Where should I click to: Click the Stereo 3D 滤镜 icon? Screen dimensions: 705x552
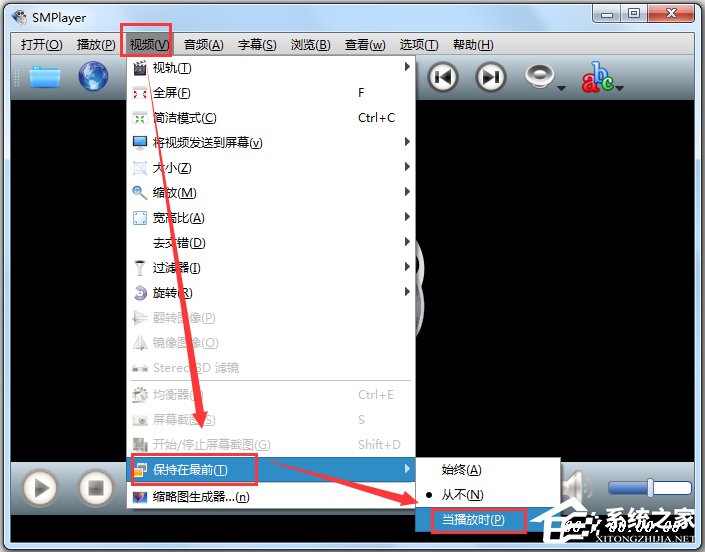140,369
